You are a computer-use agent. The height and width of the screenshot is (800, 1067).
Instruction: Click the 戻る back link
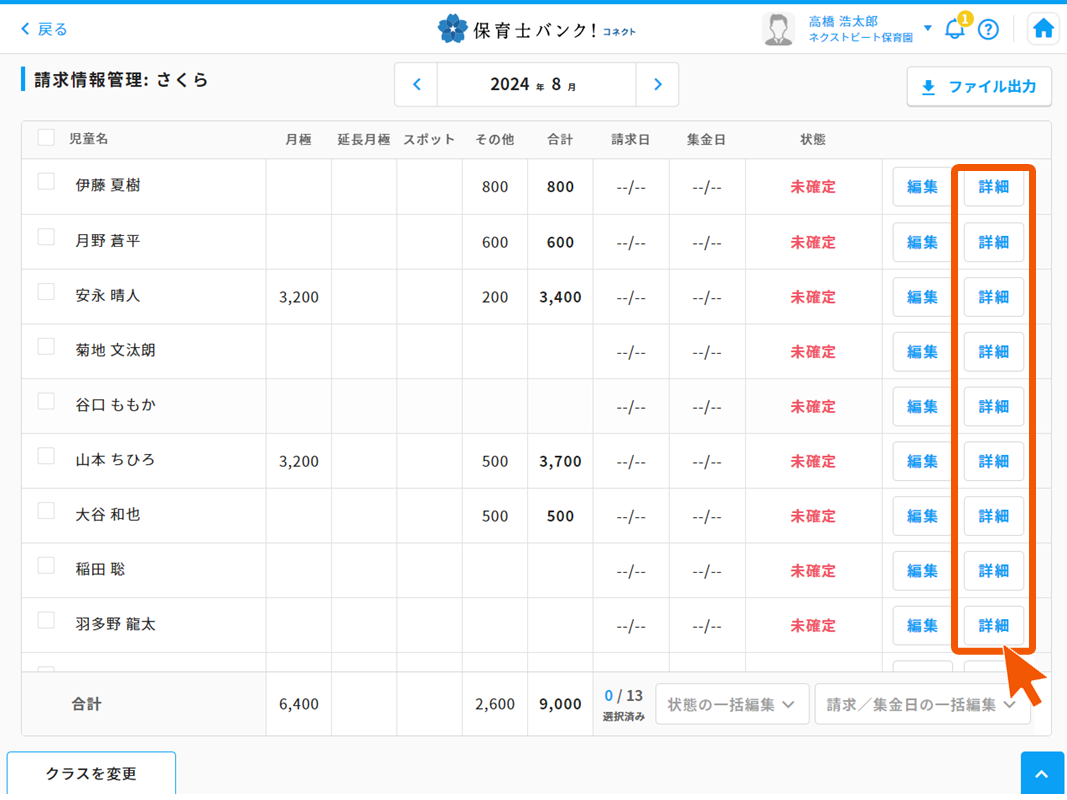pyautogui.click(x=44, y=29)
